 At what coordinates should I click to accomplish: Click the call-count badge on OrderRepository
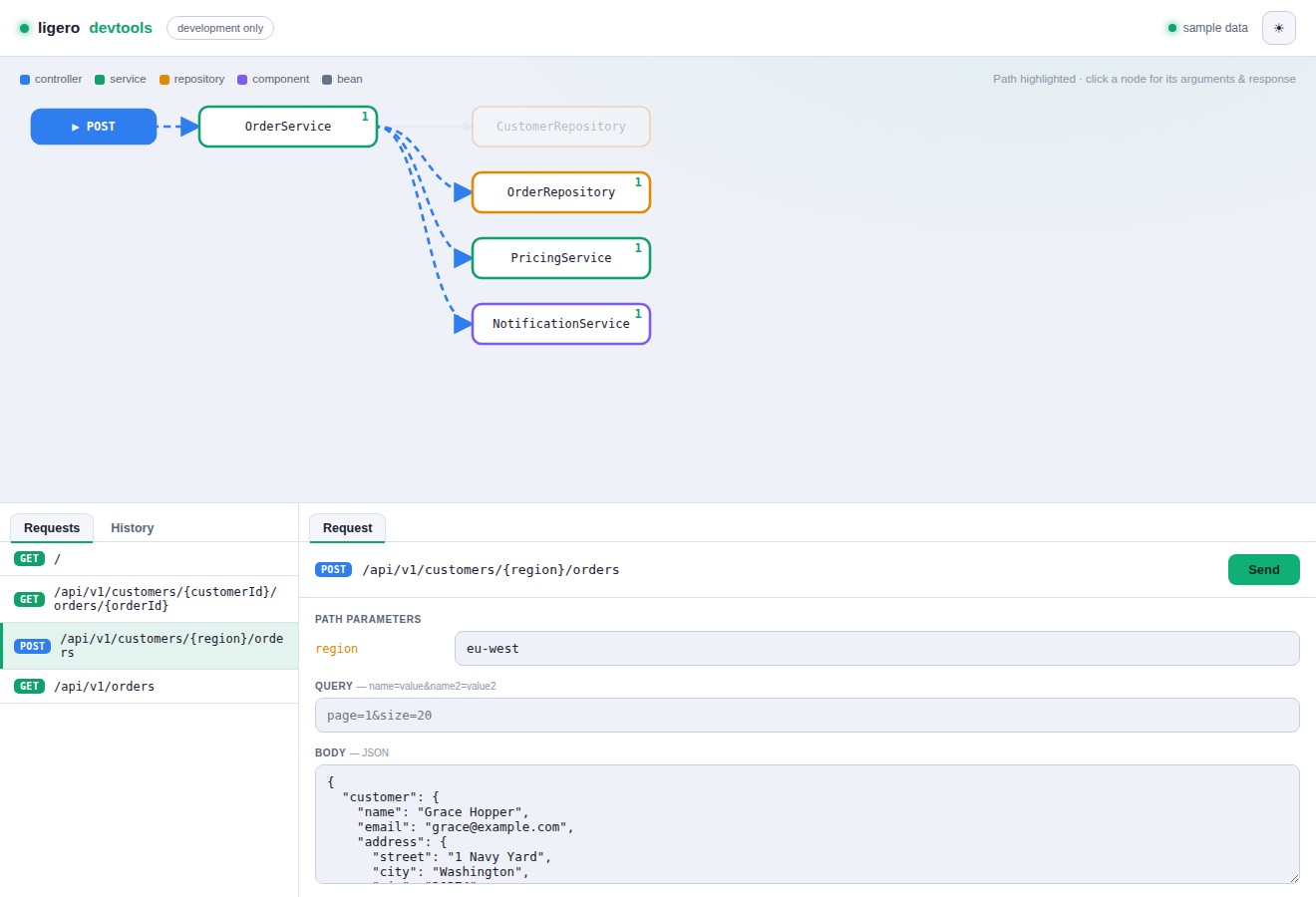click(x=638, y=182)
